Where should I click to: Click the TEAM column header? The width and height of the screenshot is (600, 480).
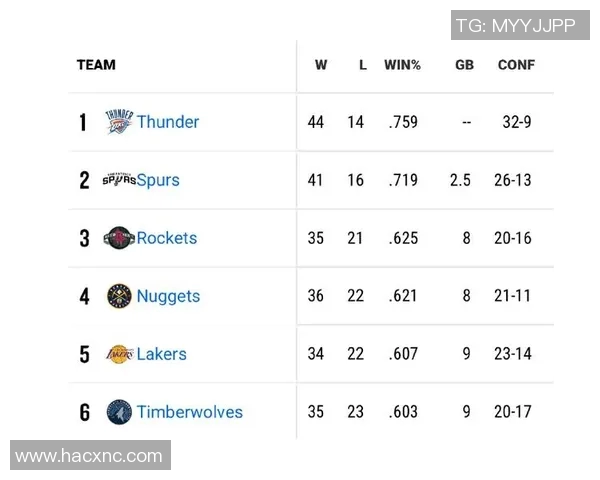96,65
